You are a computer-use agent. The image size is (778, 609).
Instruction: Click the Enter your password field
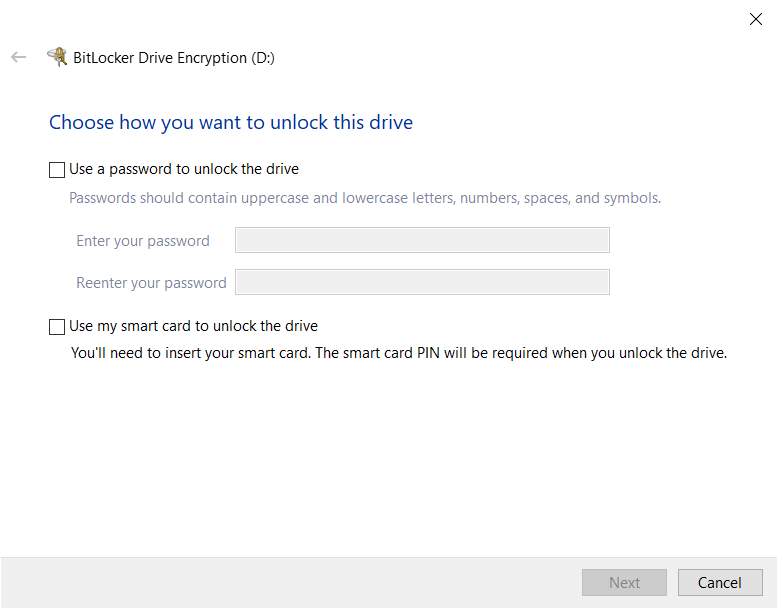click(x=421, y=240)
